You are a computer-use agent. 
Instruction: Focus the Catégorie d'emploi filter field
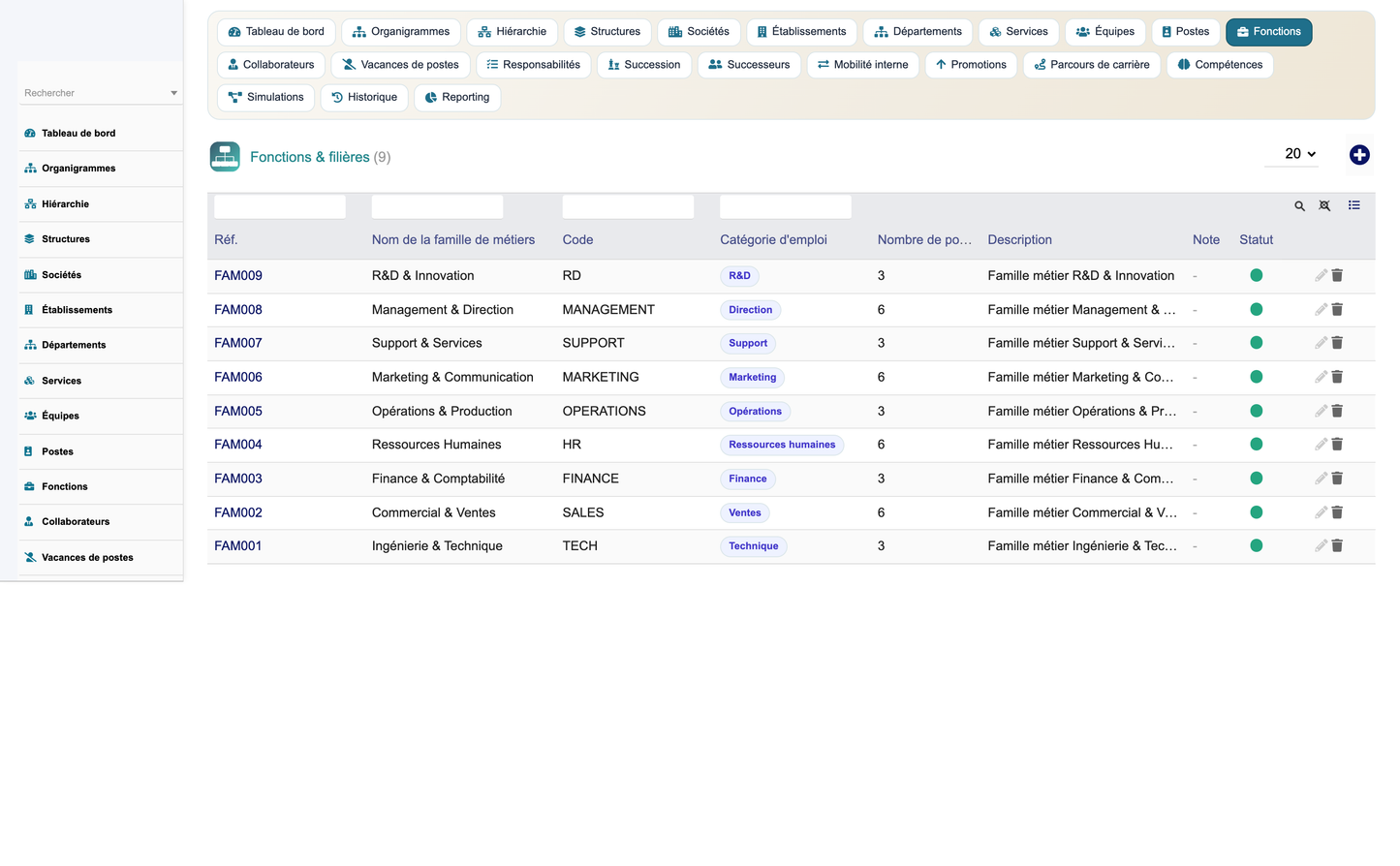click(786, 206)
